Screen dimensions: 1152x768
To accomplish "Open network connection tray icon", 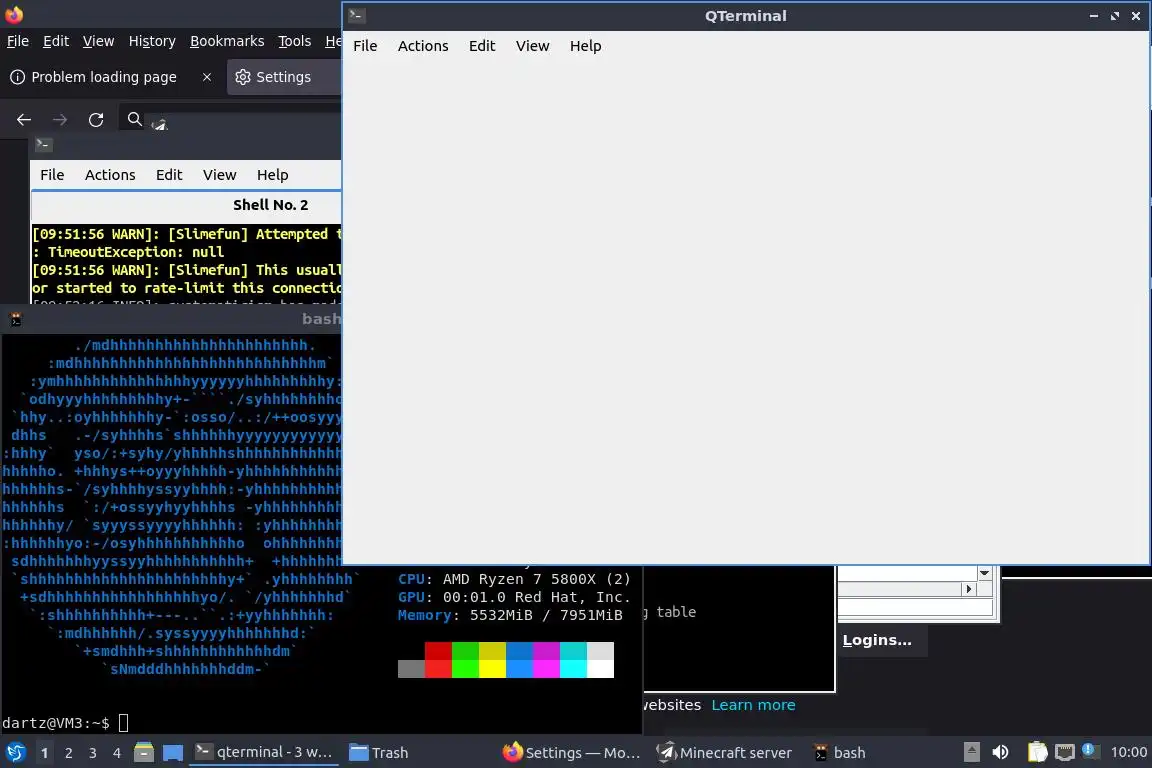I will tap(1065, 752).
